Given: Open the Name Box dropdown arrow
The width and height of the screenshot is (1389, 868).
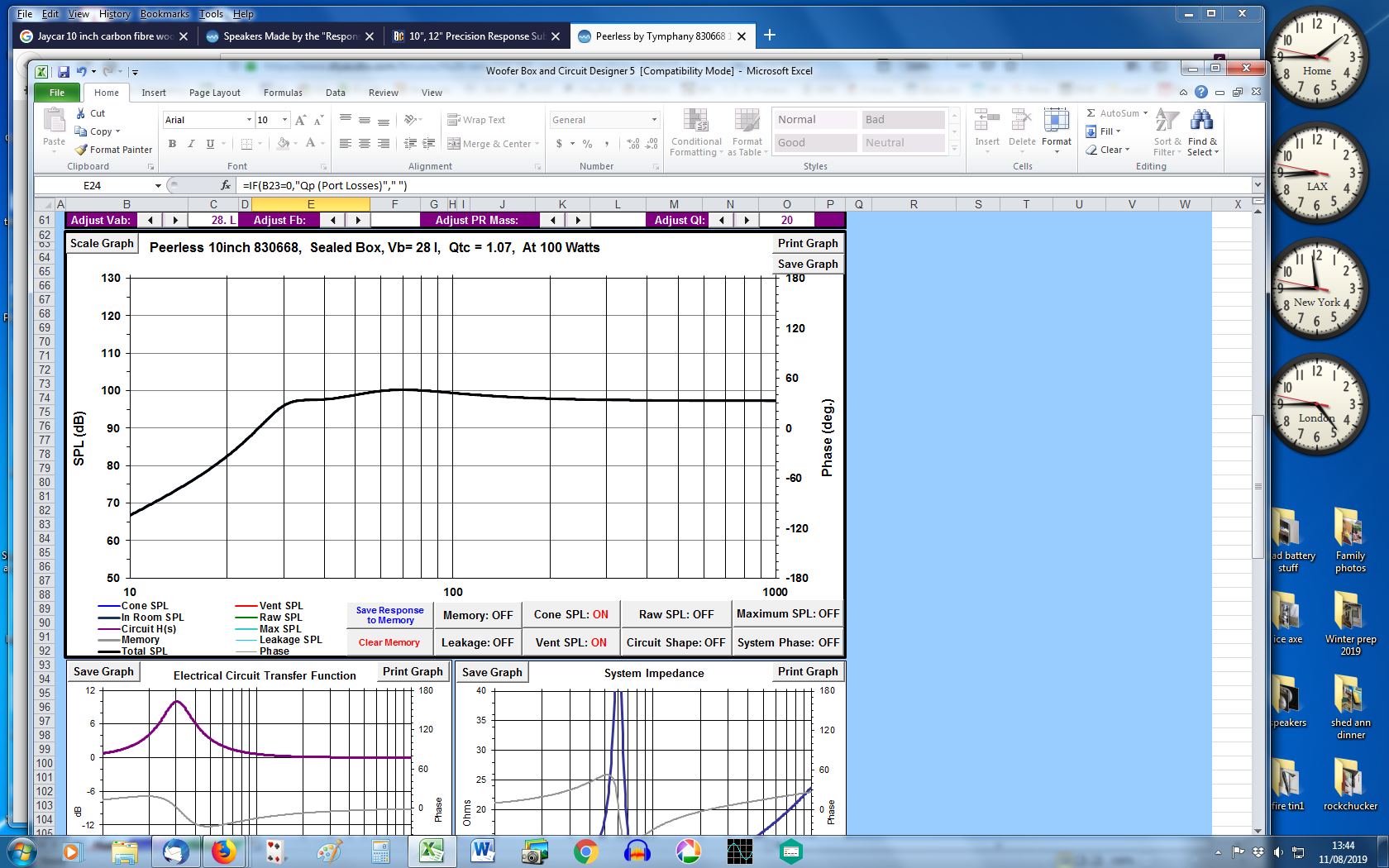Looking at the screenshot, I should [x=158, y=186].
